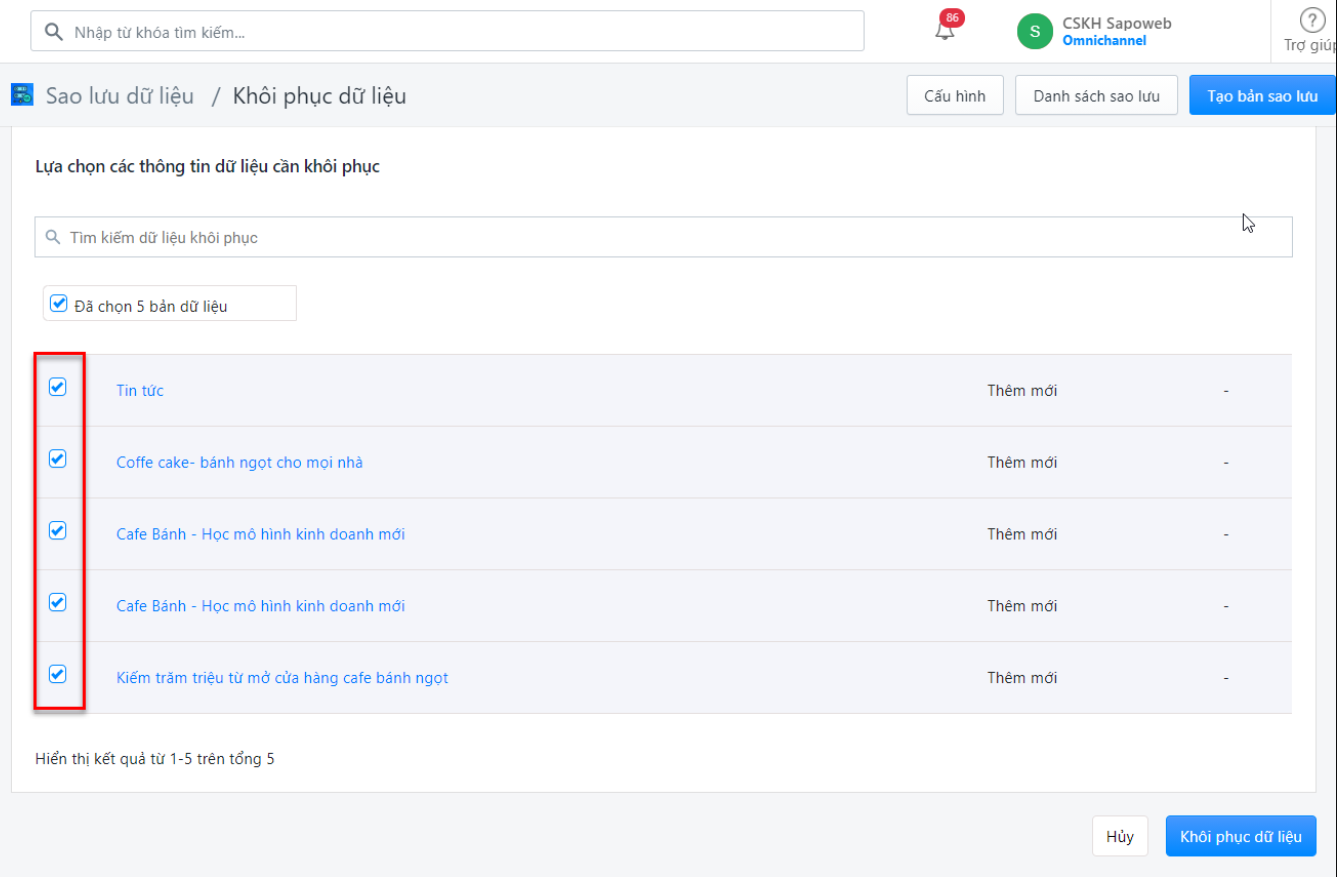Uncheck the checkbox for the Tin tức row
1337x877 pixels.
pos(58,387)
